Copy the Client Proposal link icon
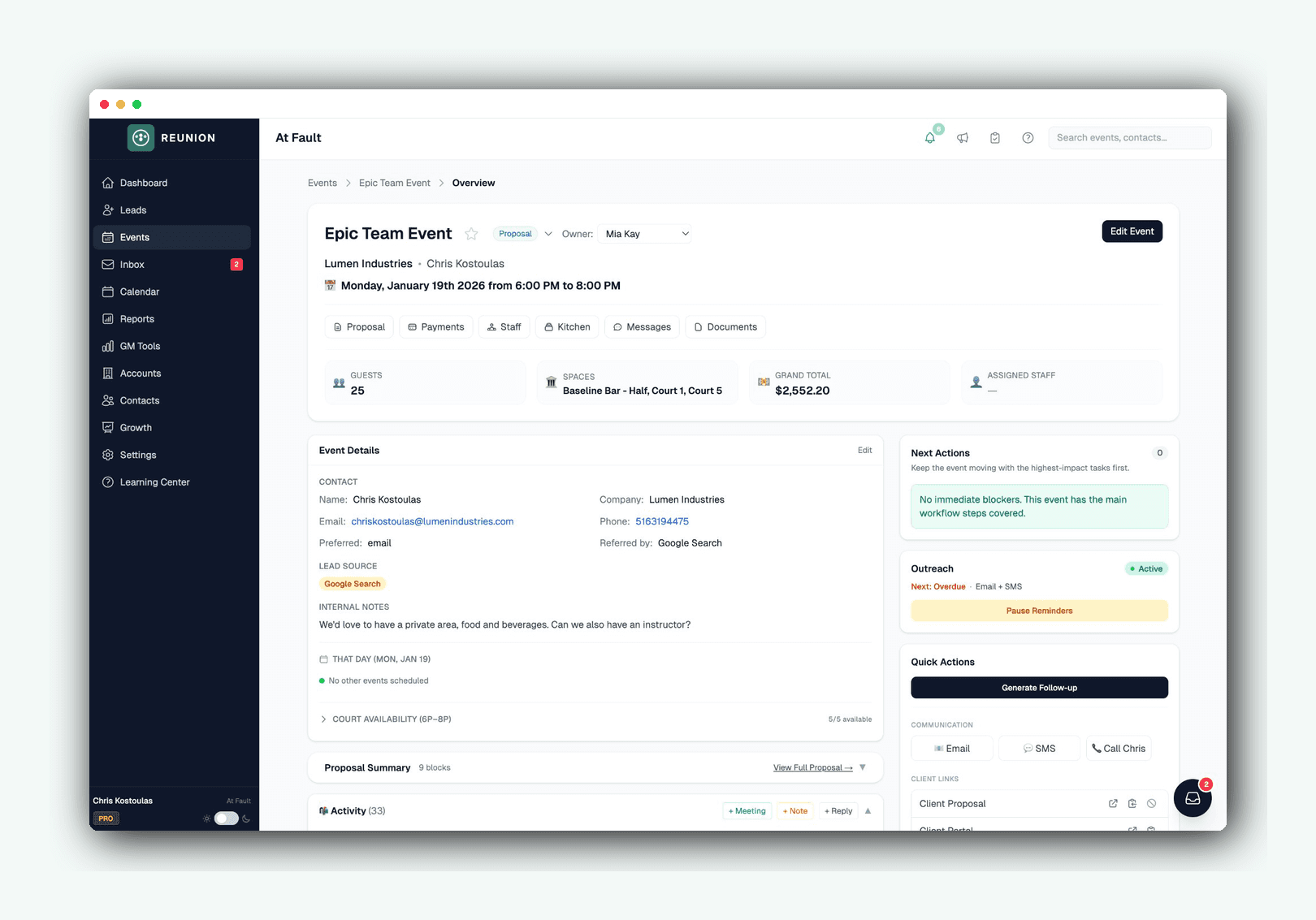 (x=1132, y=804)
